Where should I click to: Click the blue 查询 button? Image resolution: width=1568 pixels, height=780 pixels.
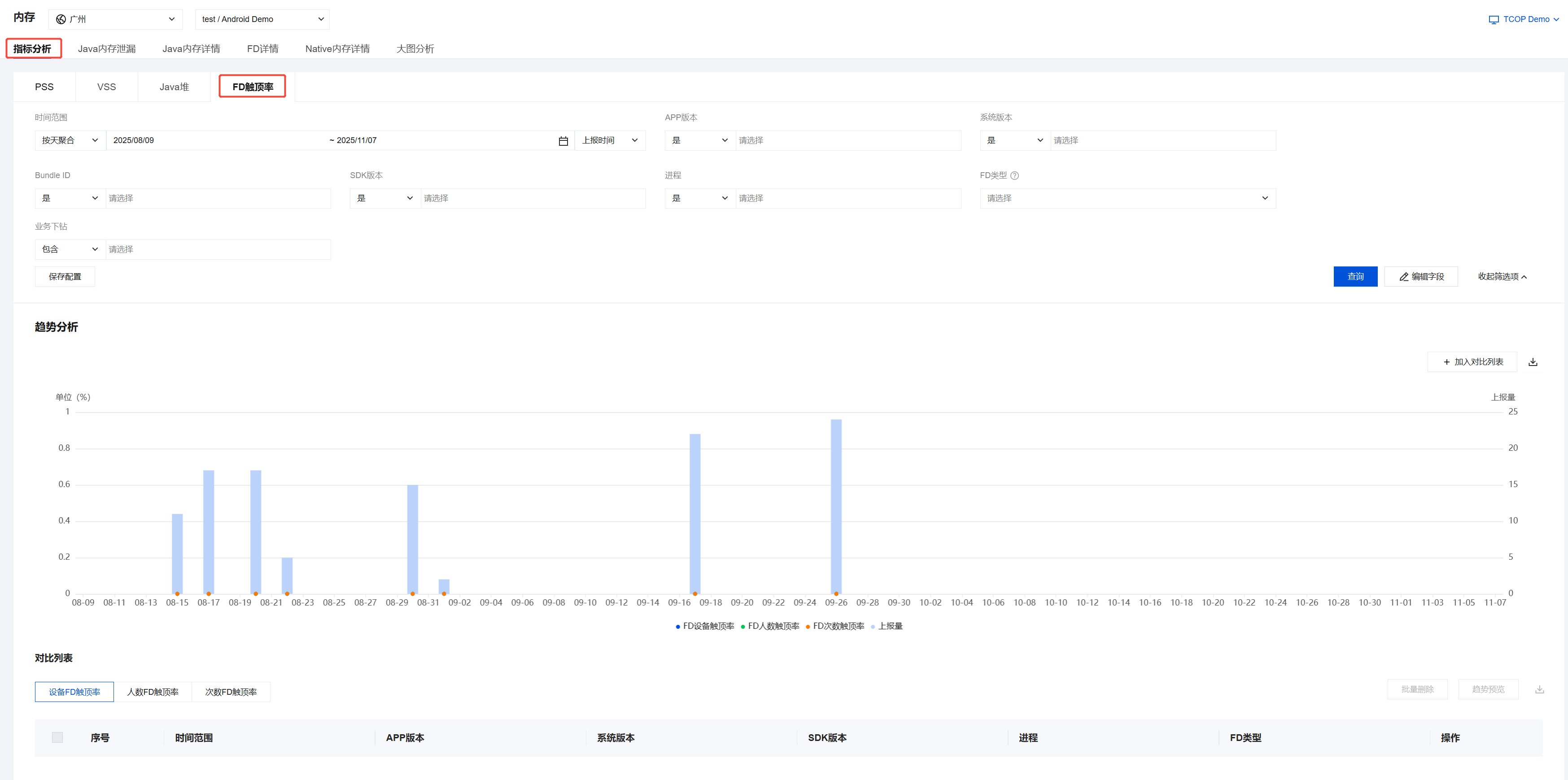click(x=1355, y=276)
